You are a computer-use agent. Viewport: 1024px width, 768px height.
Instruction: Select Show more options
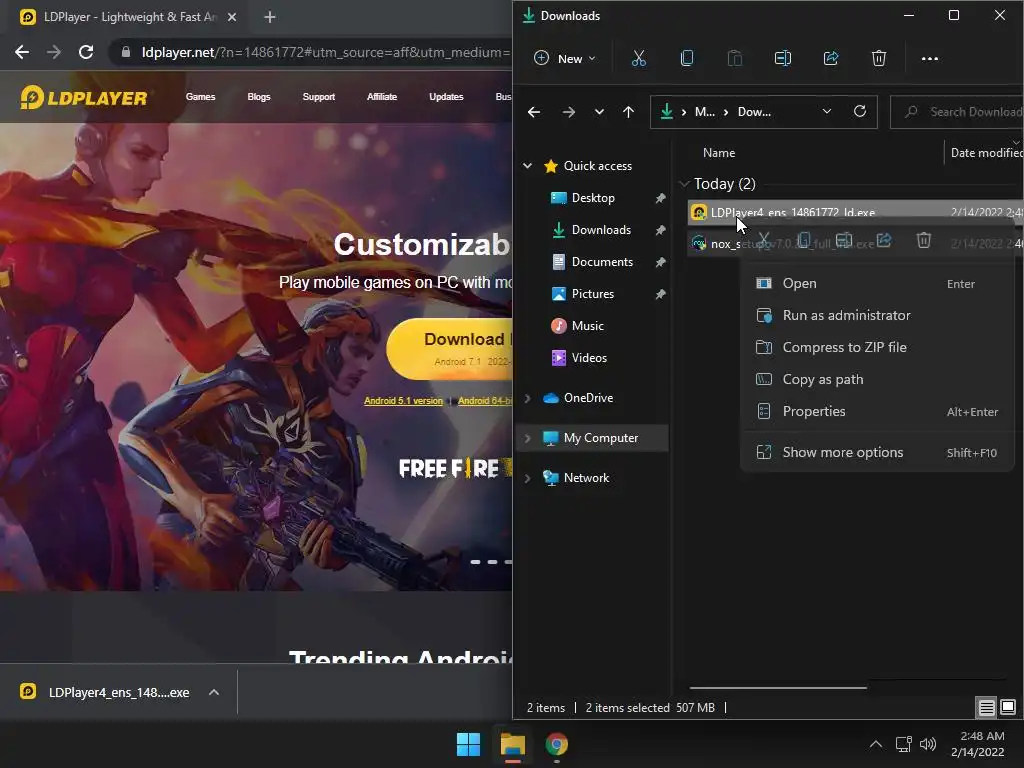coord(876,453)
